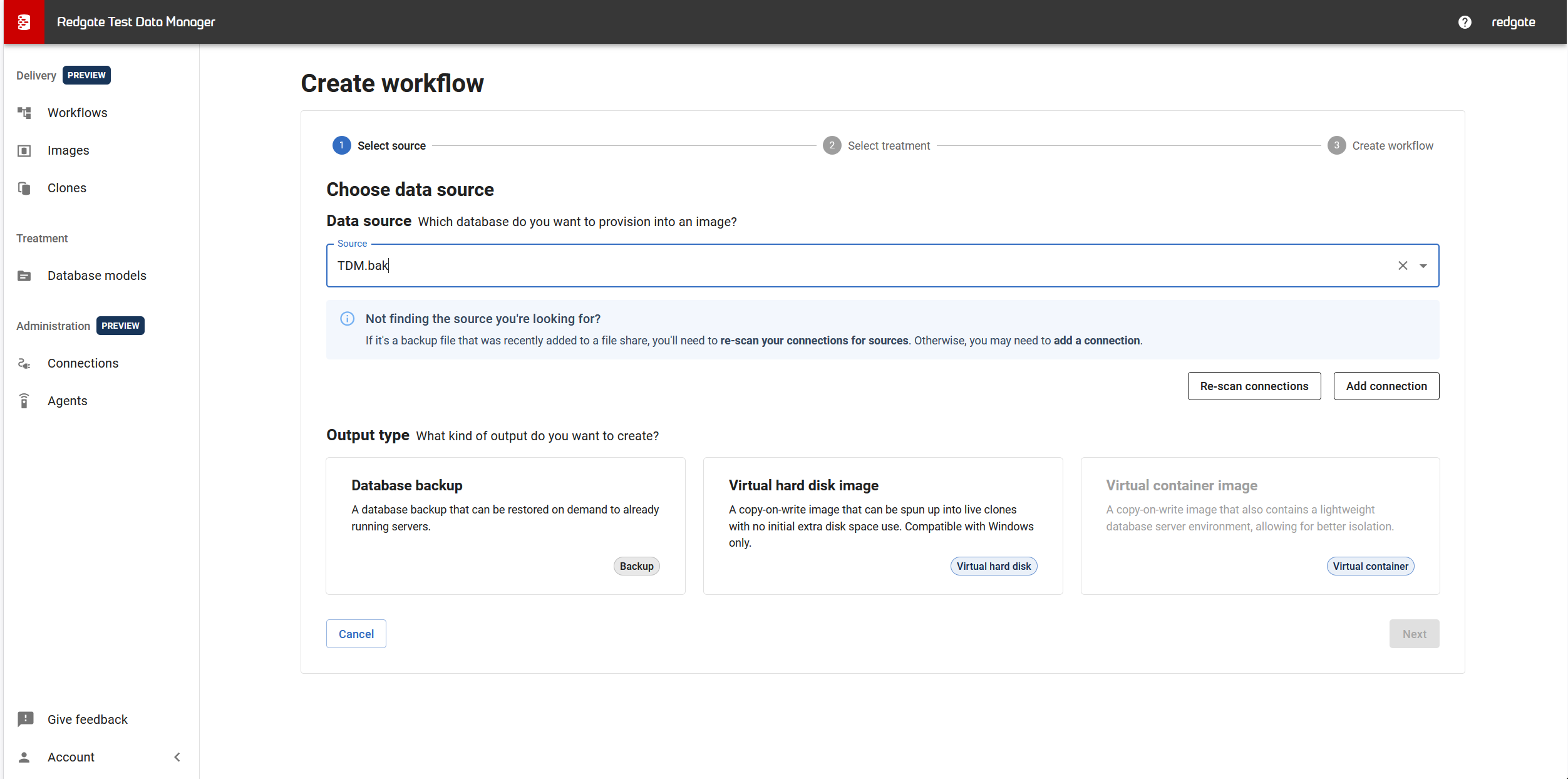Open the Workflows section

coord(78,113)
